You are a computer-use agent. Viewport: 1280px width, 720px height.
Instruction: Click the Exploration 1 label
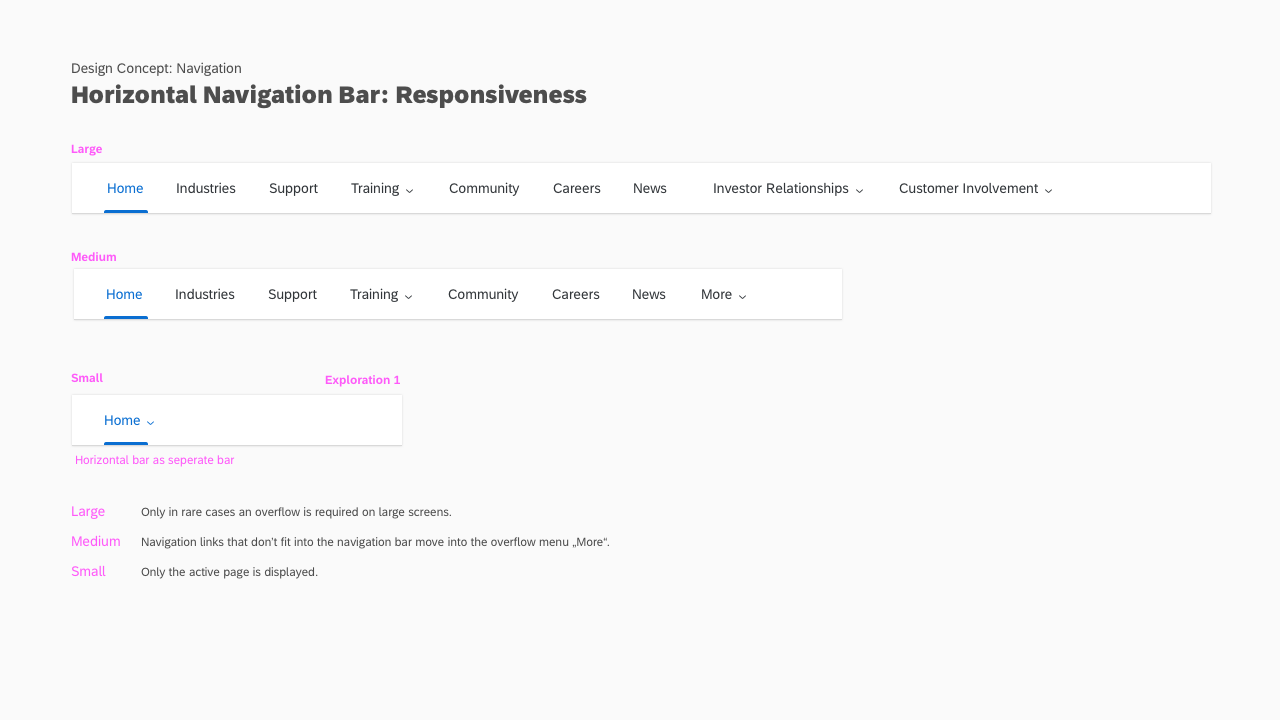362,380
